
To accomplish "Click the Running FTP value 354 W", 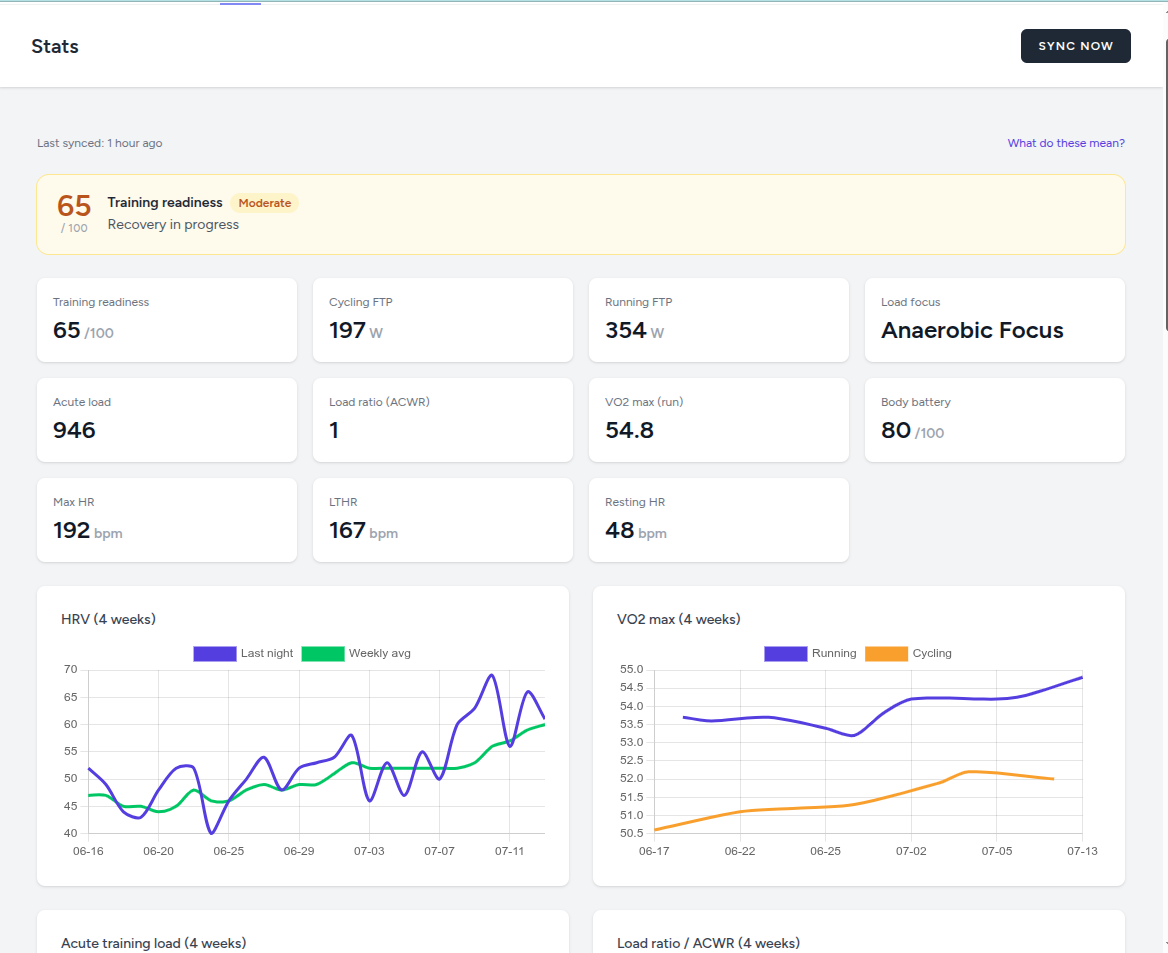I will click(634, 330).
